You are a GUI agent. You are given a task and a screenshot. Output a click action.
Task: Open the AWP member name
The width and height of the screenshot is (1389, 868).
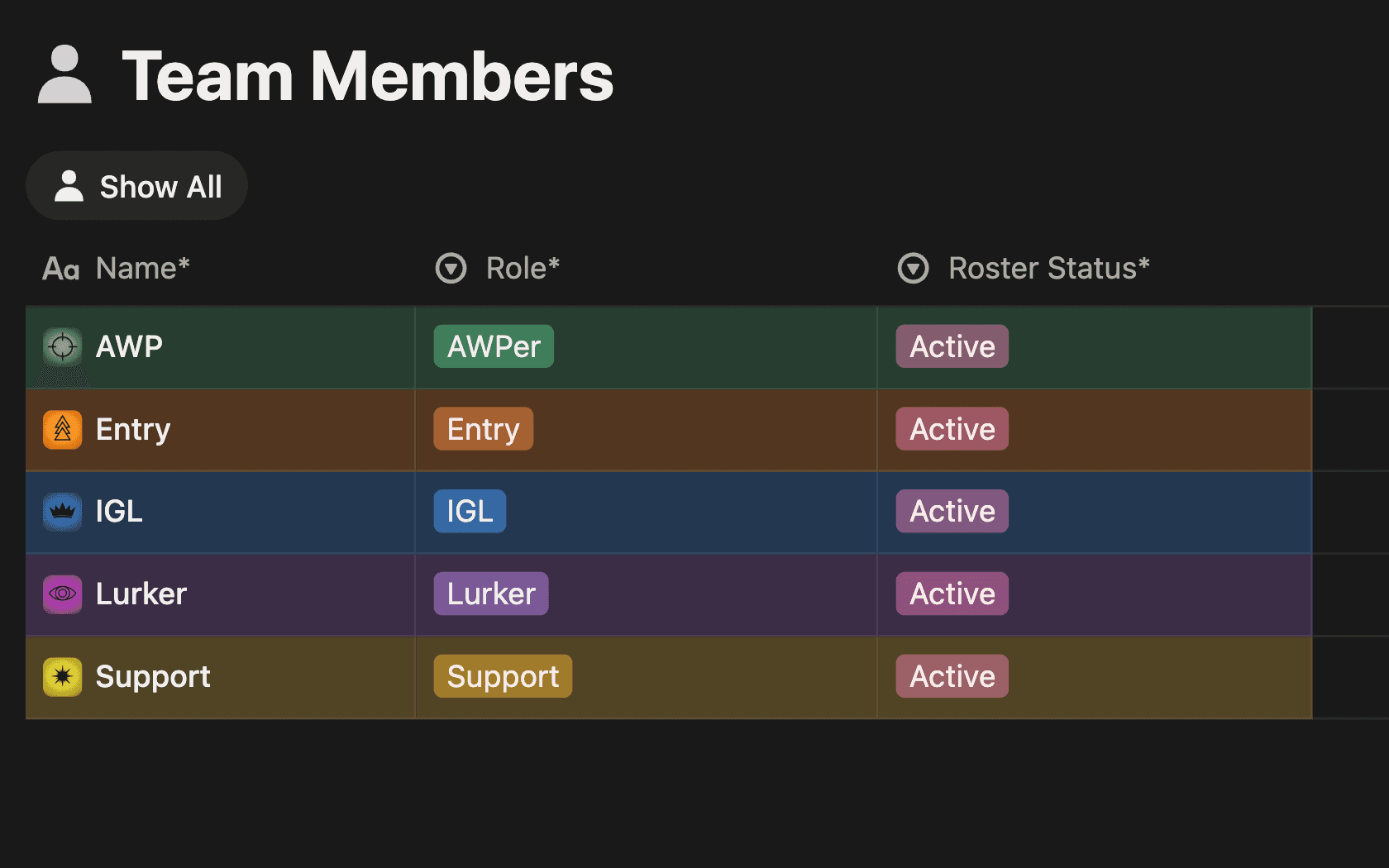click(129, 346)
